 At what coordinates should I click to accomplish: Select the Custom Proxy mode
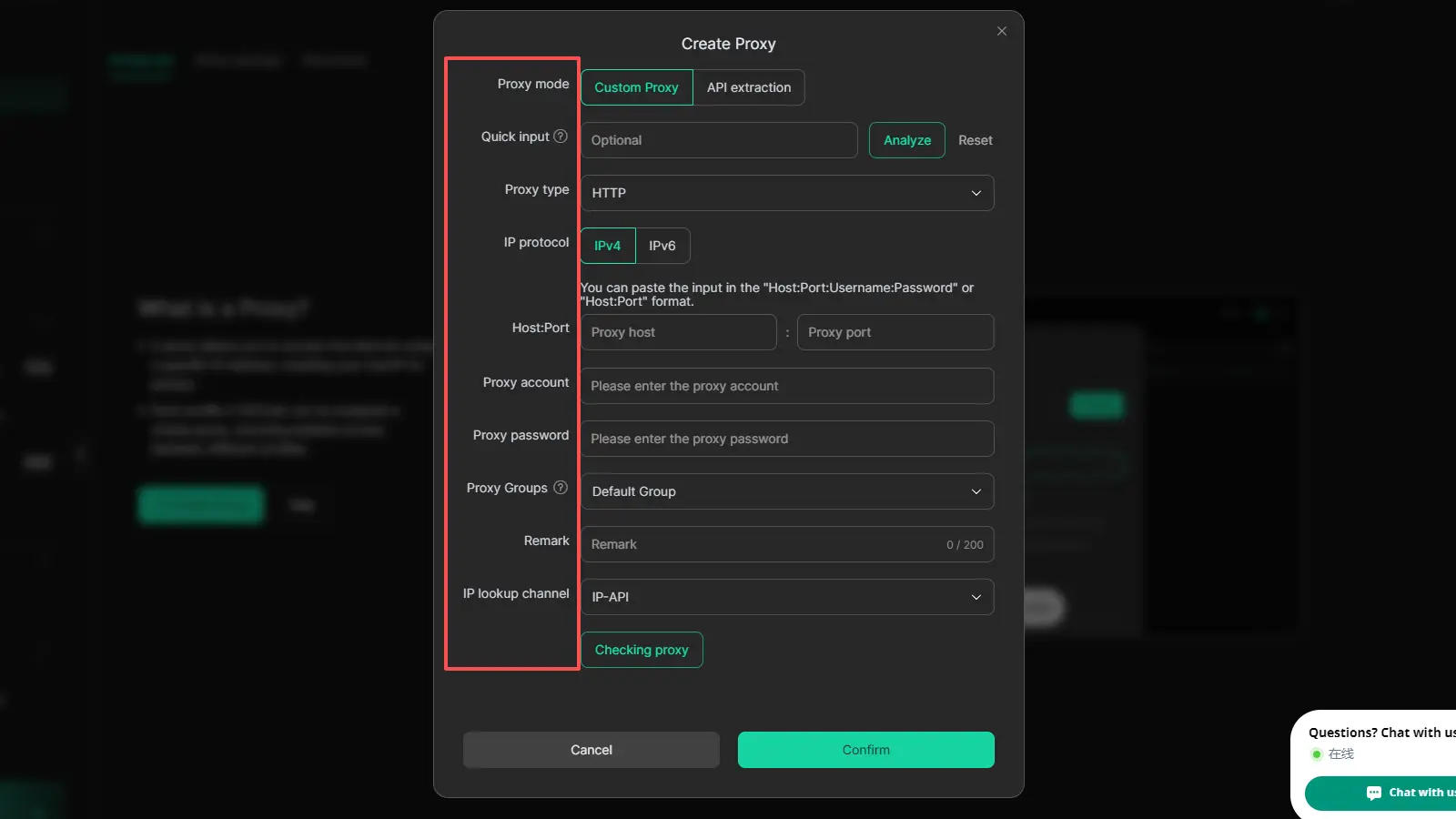[x=636, y=87]
